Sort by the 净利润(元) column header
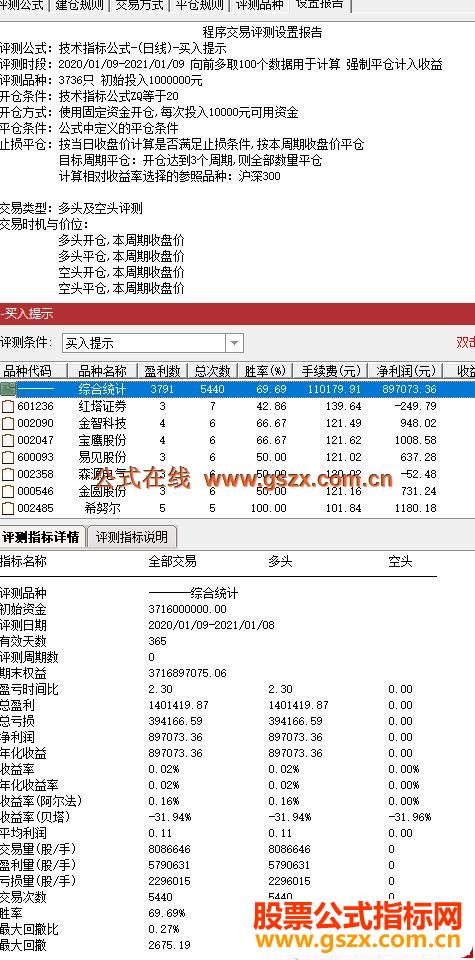The image size is (475, 960). coord(404,371)
